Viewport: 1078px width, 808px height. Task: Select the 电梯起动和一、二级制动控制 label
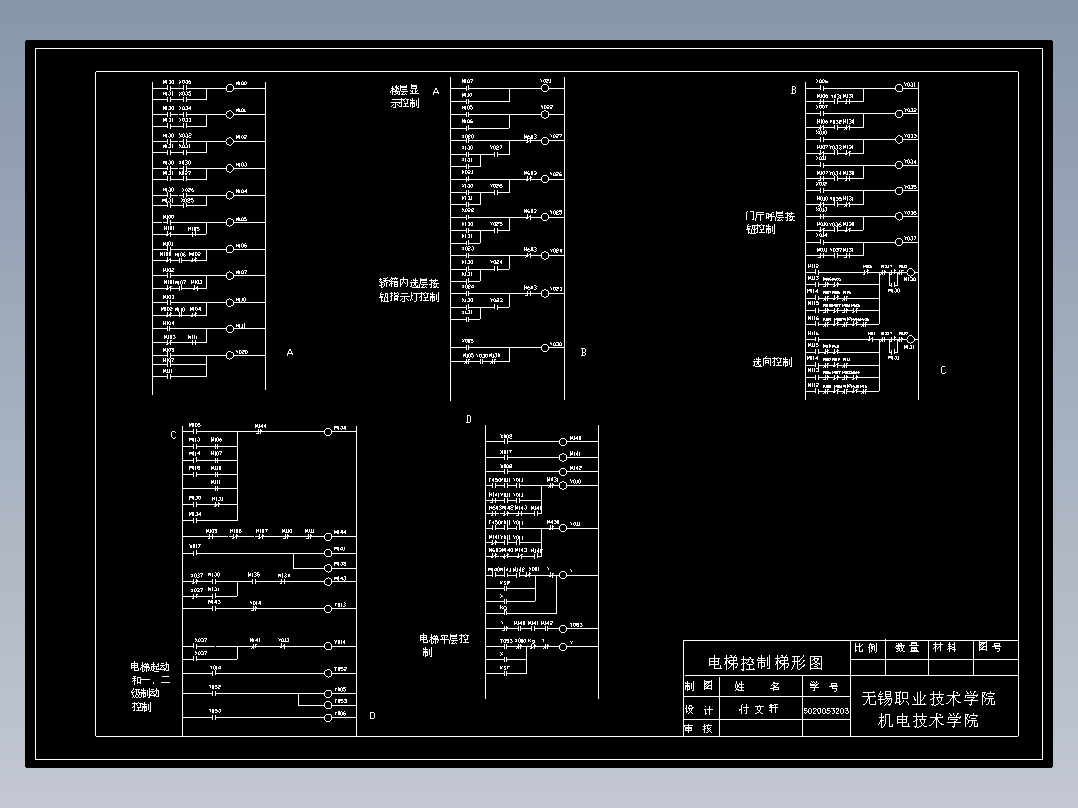pyautogui.click(x=150, y=687)
